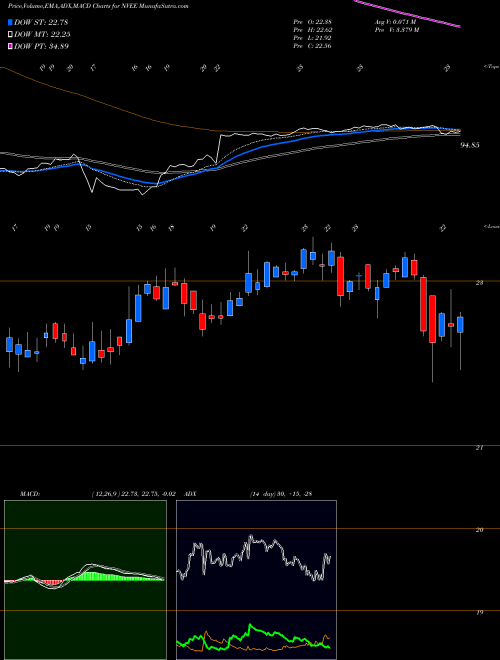500x660 pixels.
Task: Click the white DOW MT legend swatch
Action: [10, 34]
